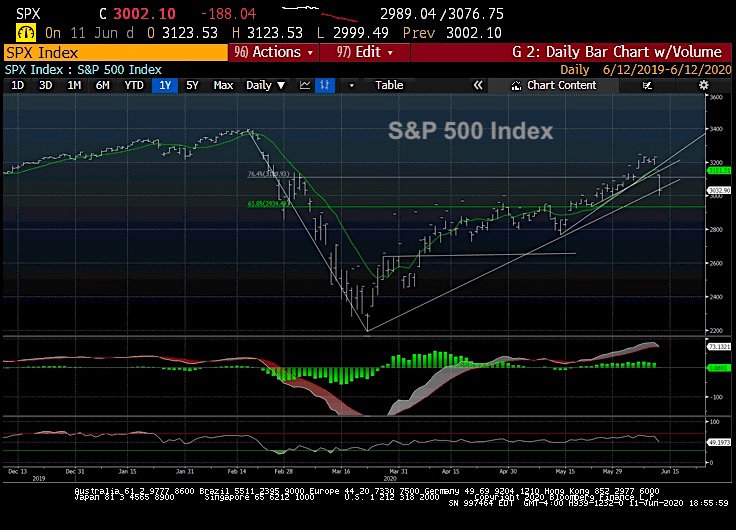Select the line chart type icon
Viewport: 736px width, 530px height.
[x=305, y=85]
